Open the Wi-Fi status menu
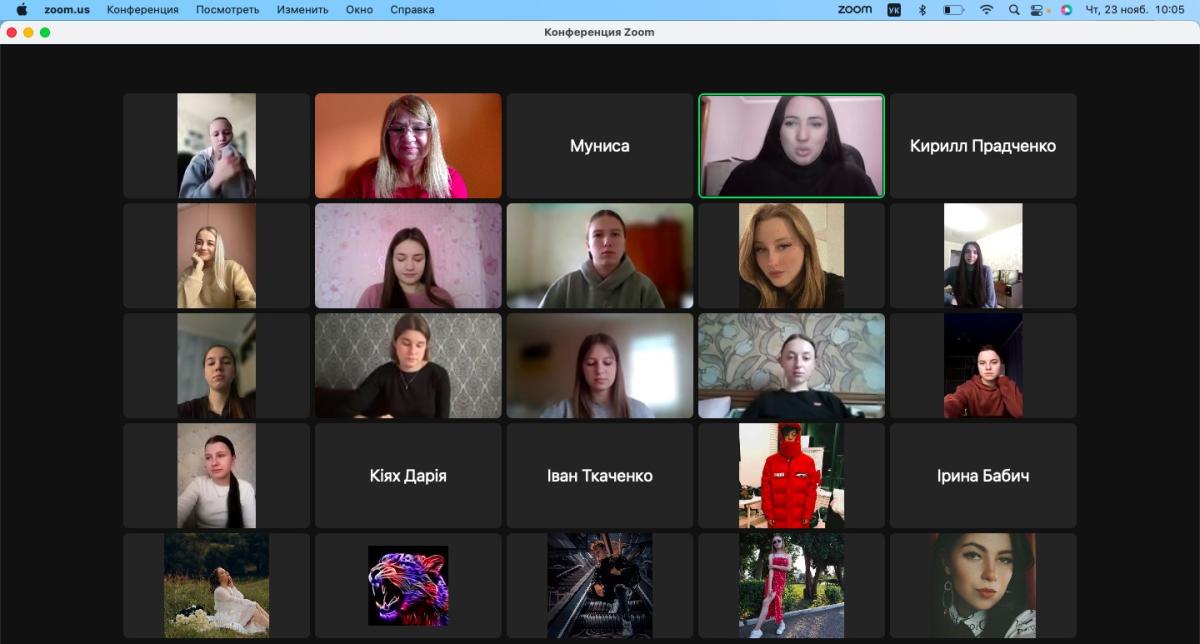 986,9
